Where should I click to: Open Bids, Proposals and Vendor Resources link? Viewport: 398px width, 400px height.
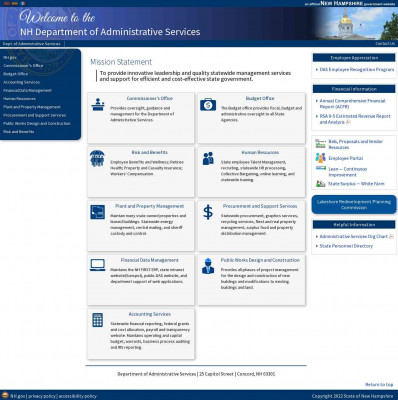356,144
